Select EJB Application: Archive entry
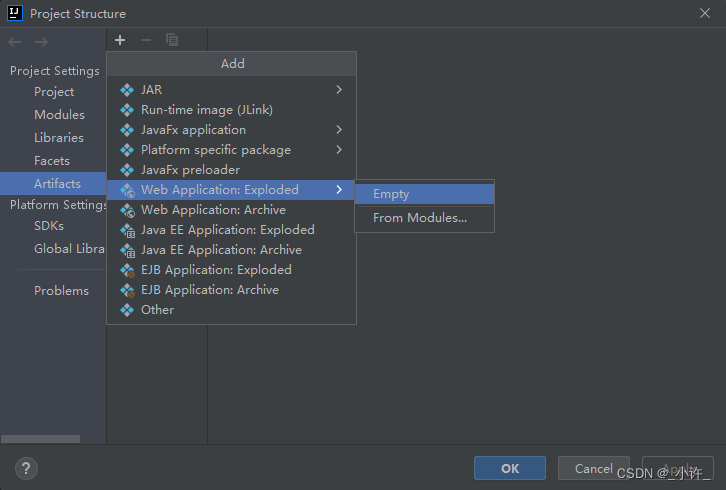Screen dimensions: 726x490 pos(232,289)
